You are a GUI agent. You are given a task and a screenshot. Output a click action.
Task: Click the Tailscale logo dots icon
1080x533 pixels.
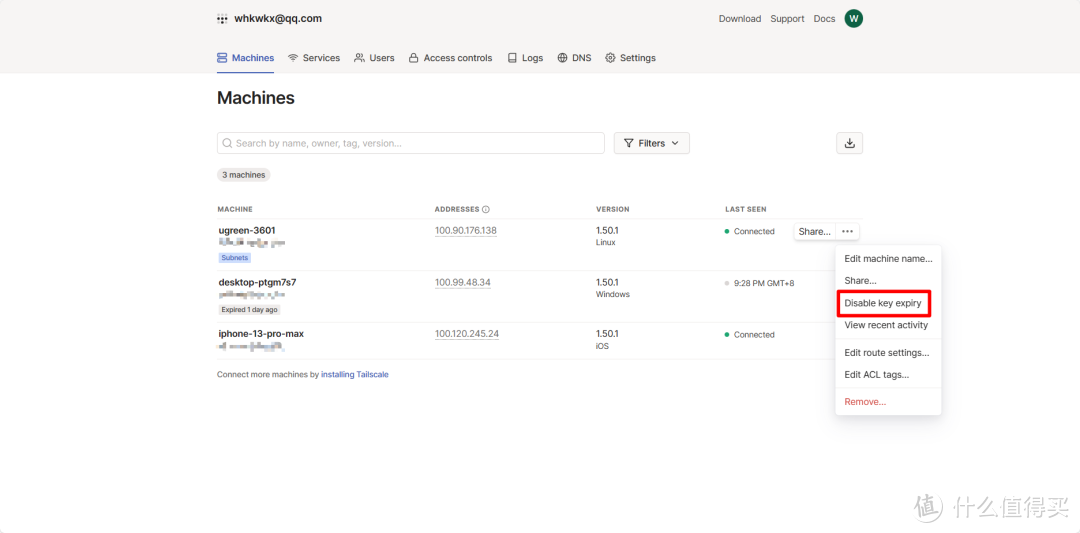coord(222,19)
